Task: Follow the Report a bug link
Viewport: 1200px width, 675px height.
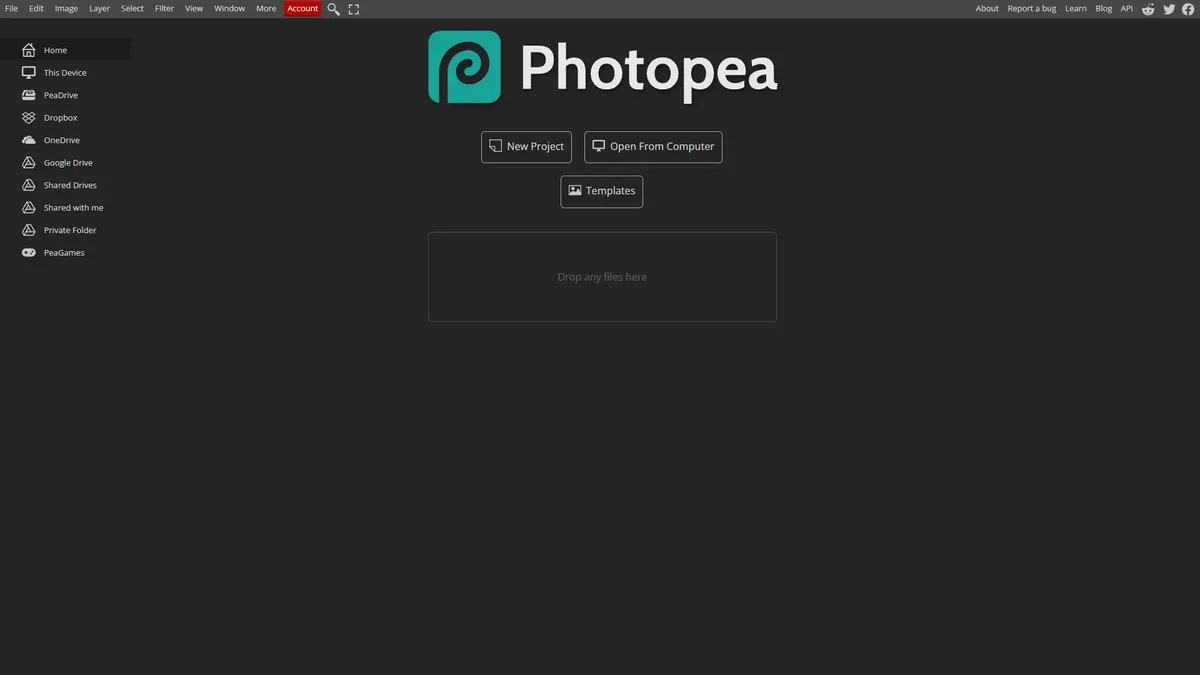Action: pos(1032,9)
